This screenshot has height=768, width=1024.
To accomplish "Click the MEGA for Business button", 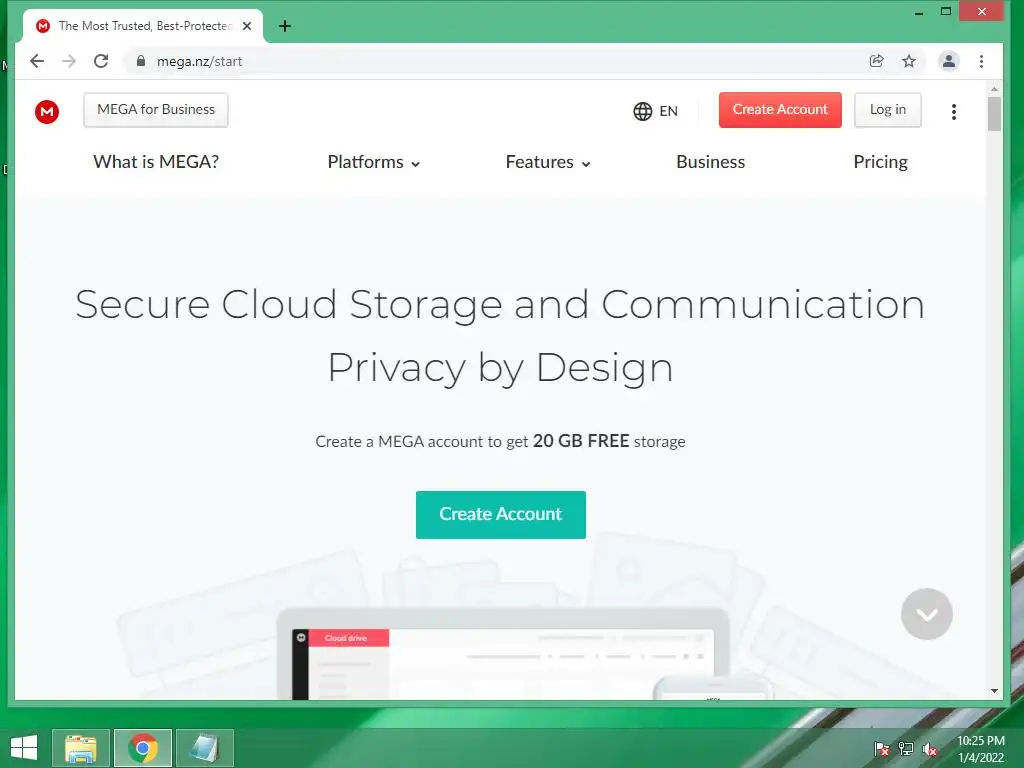I will tap(156, 110).
